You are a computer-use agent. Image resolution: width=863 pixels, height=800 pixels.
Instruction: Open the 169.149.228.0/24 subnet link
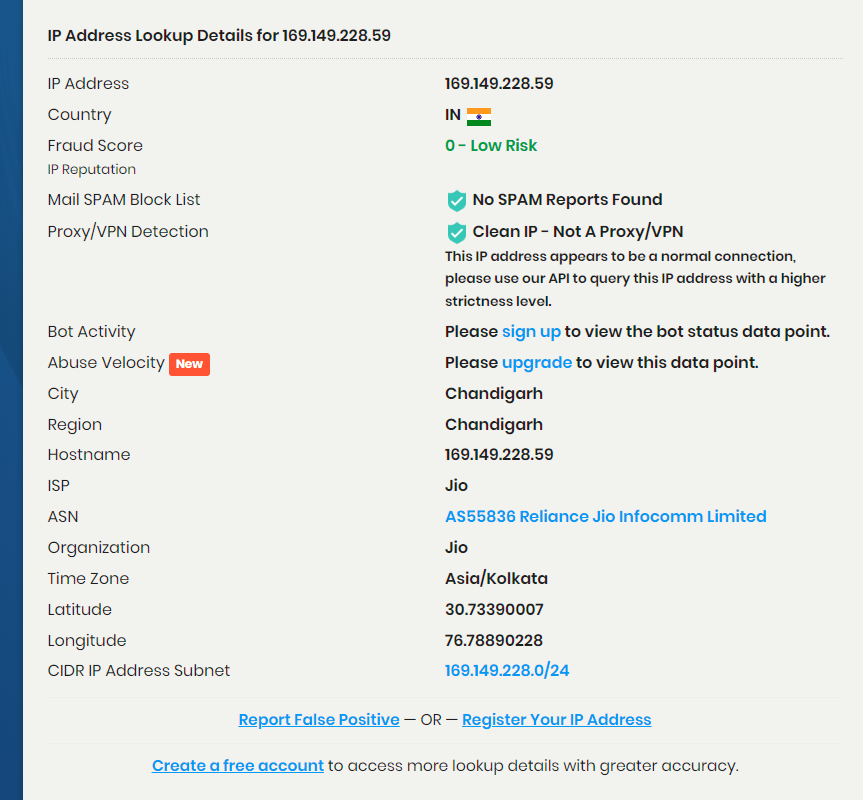coord(507,671)
